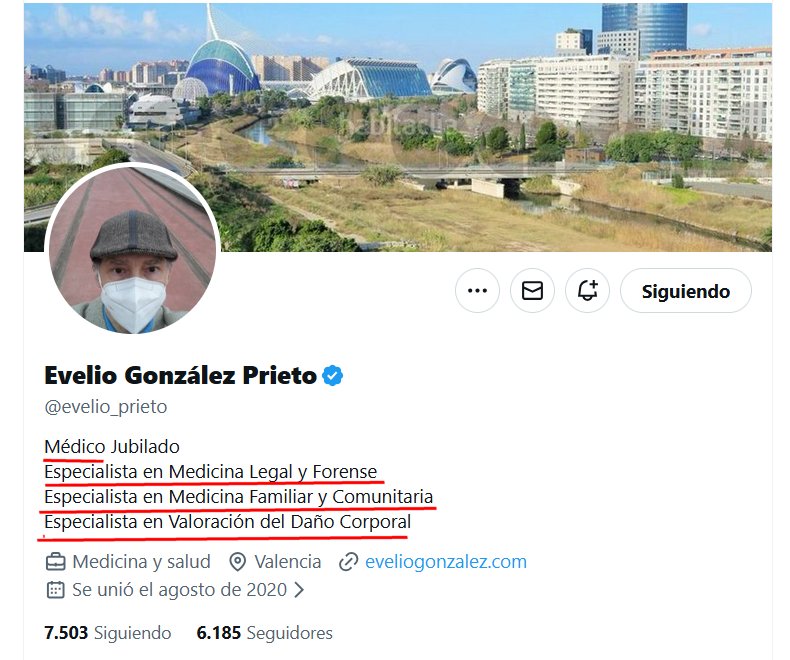Click the location pin icon

coord(238,562)
